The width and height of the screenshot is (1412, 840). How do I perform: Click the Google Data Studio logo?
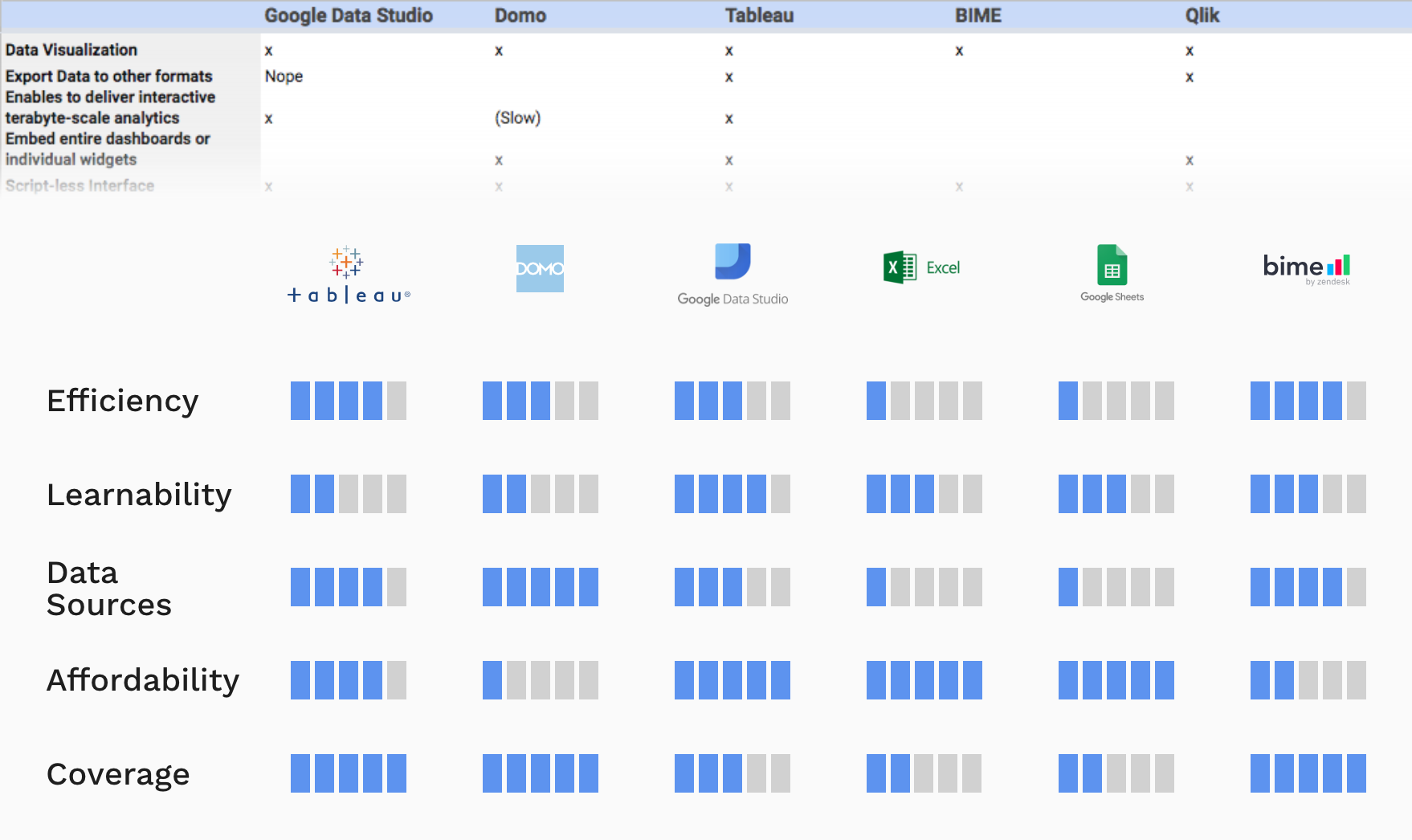pyautogui.click(x=733, y=275)
